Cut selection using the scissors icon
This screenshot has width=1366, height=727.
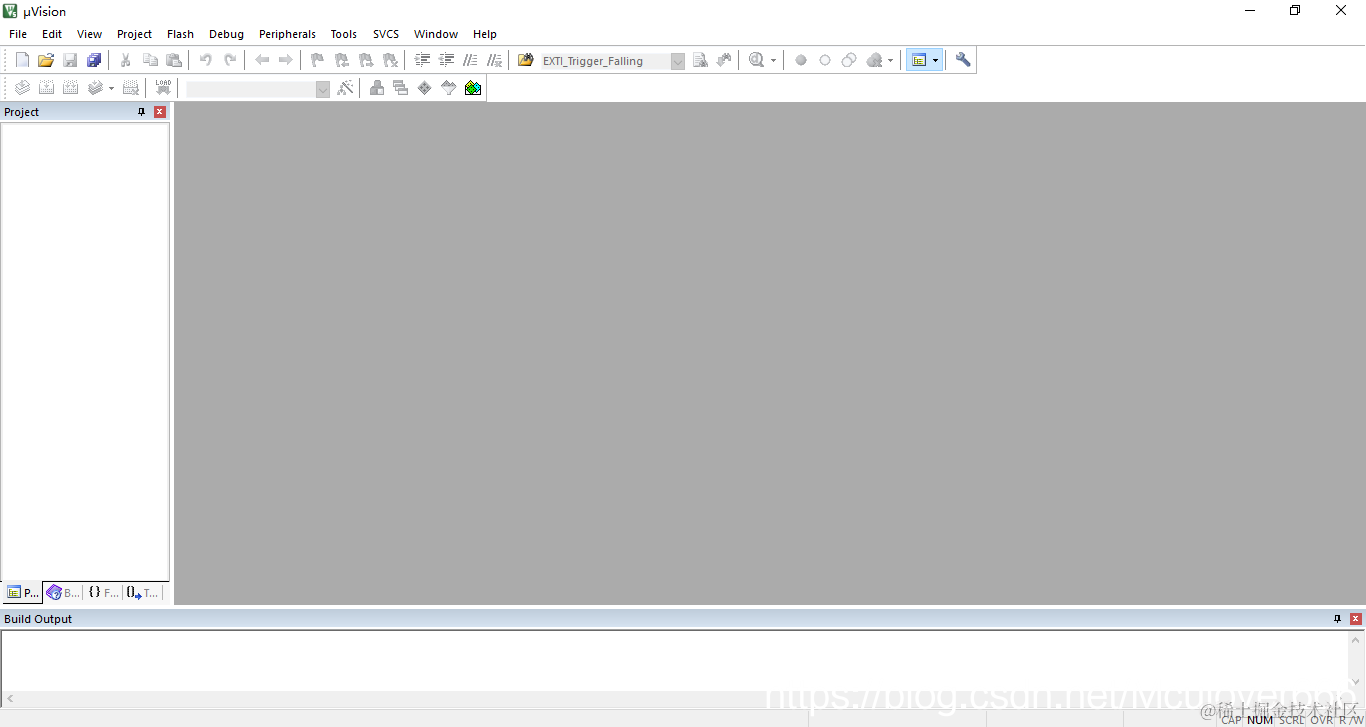click(x=126, y=60)
